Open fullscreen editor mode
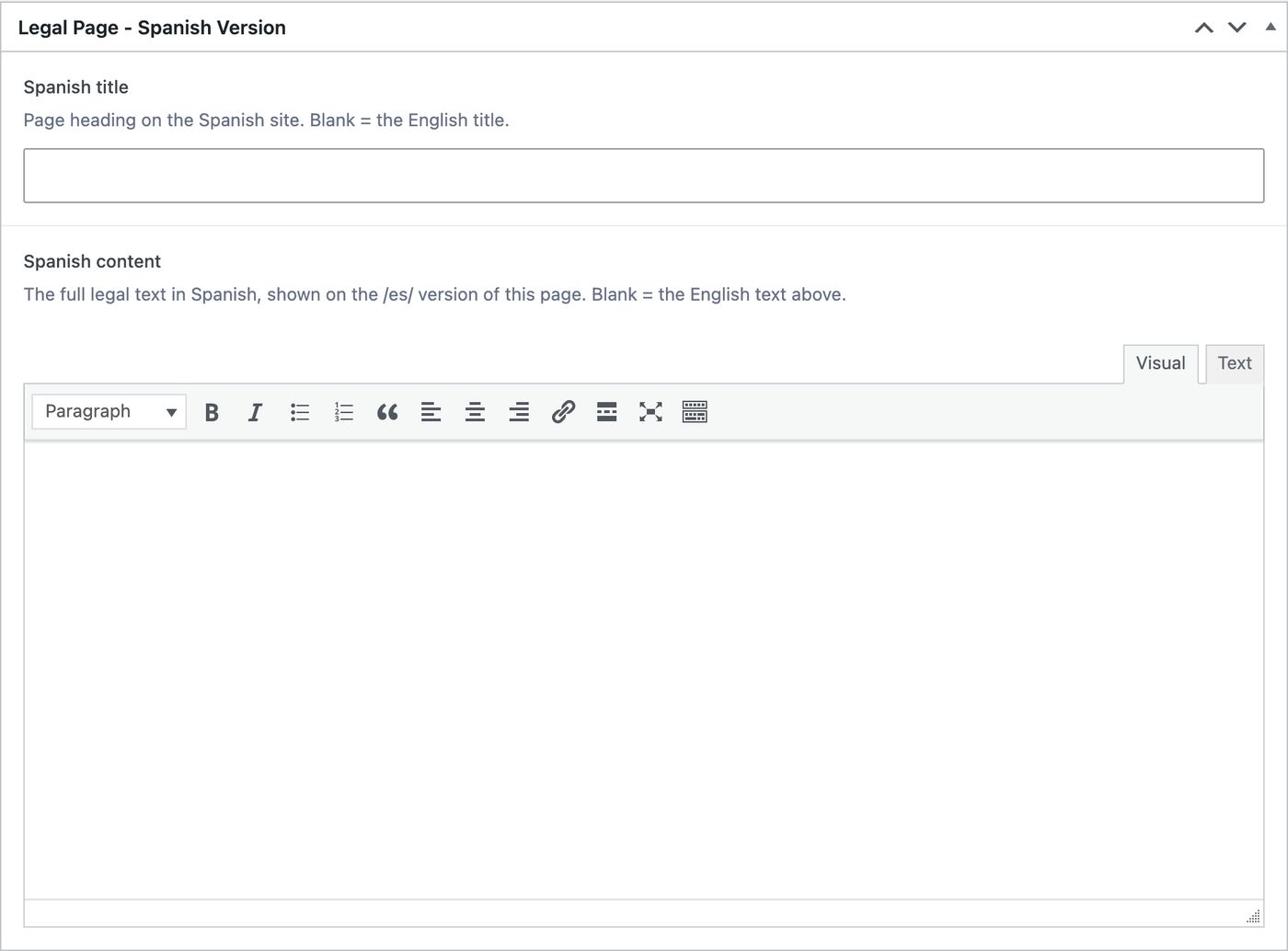The height and width of the screenshot is (951, 1288). (650, 412)
